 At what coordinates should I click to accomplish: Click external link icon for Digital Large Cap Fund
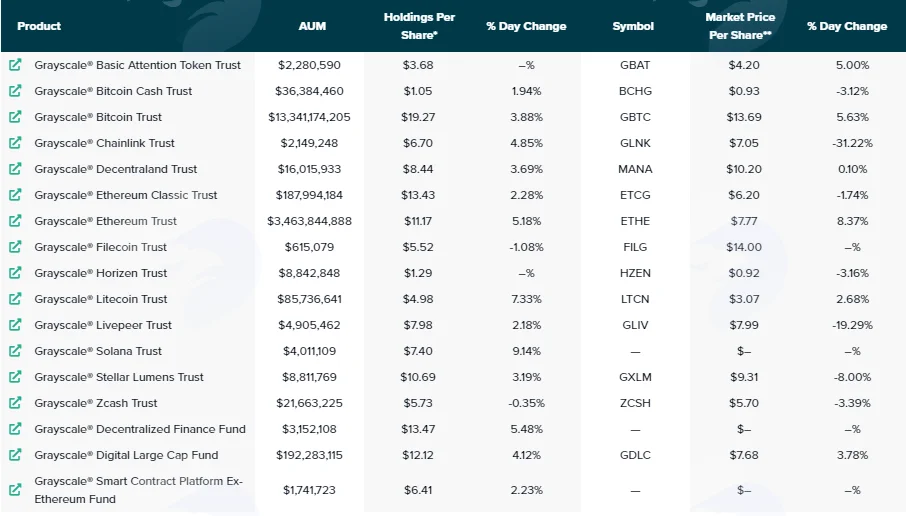click(15, 455)
